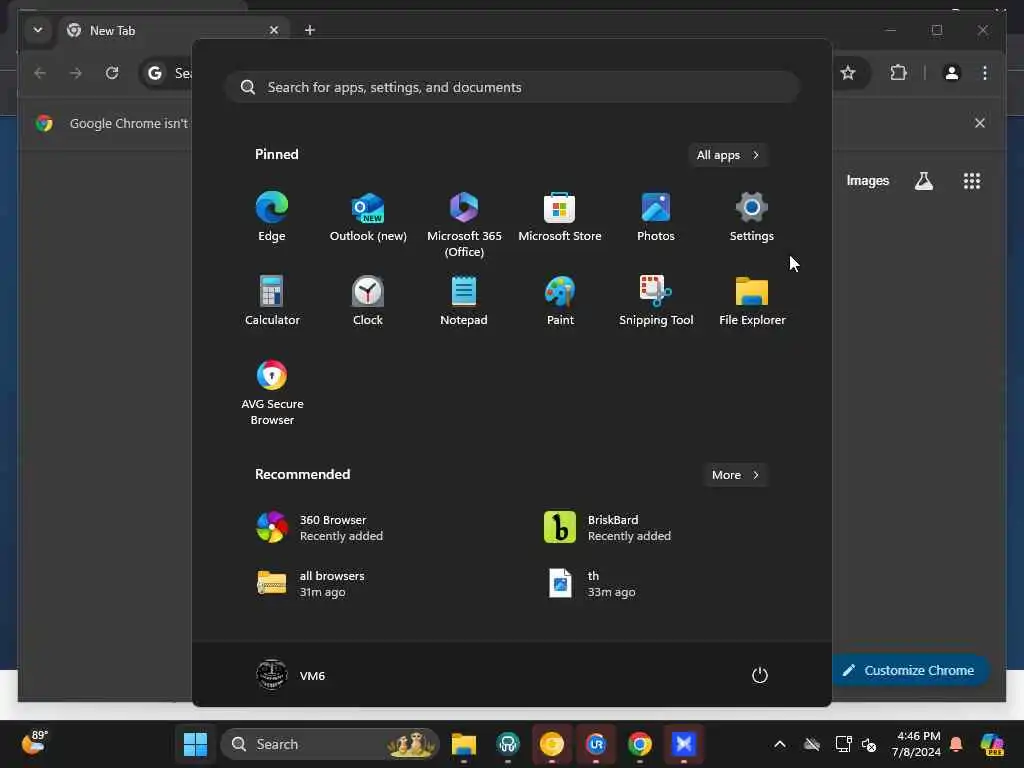The image size is (1024, 768).
Task: Open the Chrome profile menu
Action: (952, 72)
